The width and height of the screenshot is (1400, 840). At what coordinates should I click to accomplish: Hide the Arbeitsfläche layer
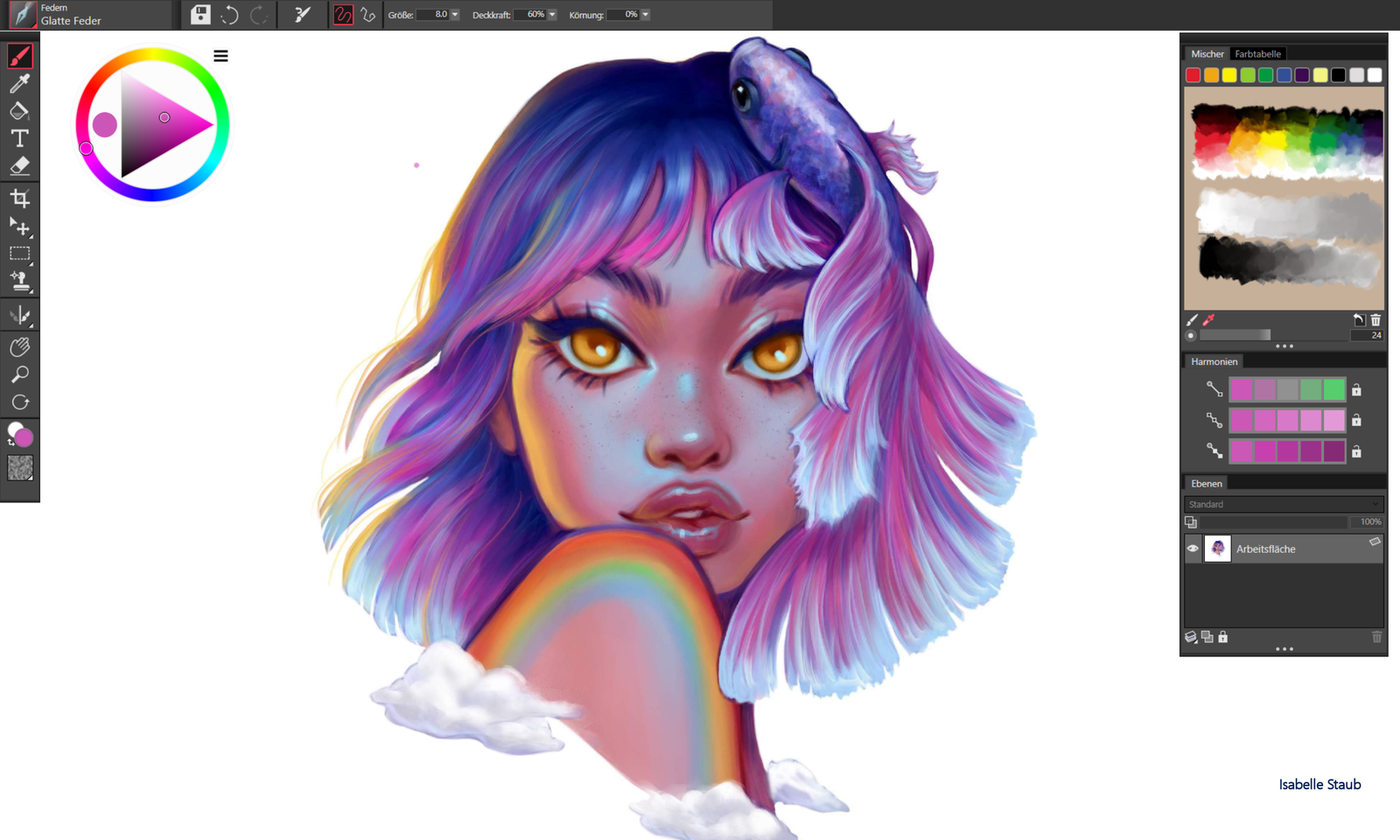(1193, 549)
